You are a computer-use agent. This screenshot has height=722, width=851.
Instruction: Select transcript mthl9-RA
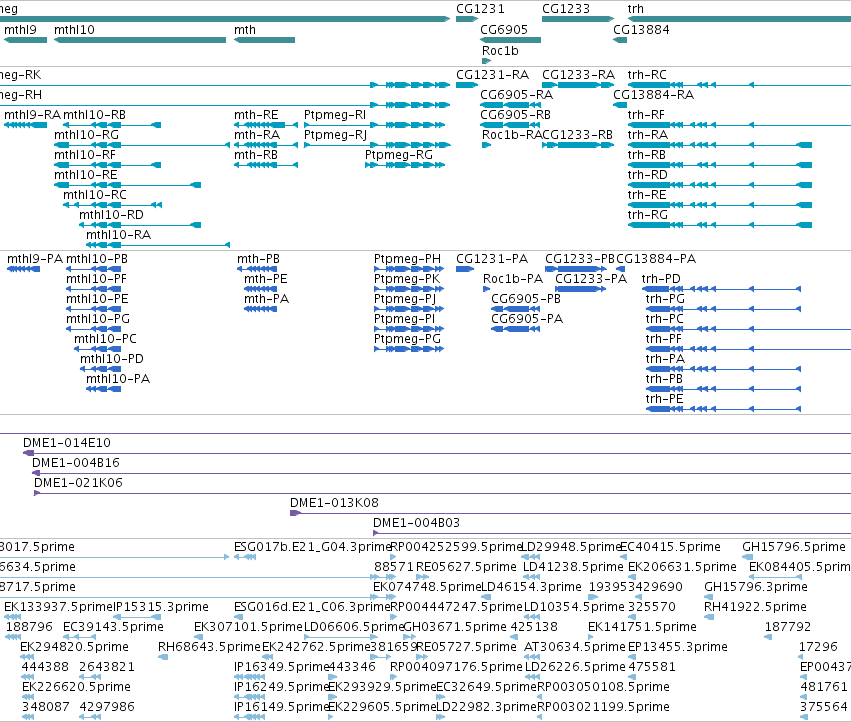(32, 115)
